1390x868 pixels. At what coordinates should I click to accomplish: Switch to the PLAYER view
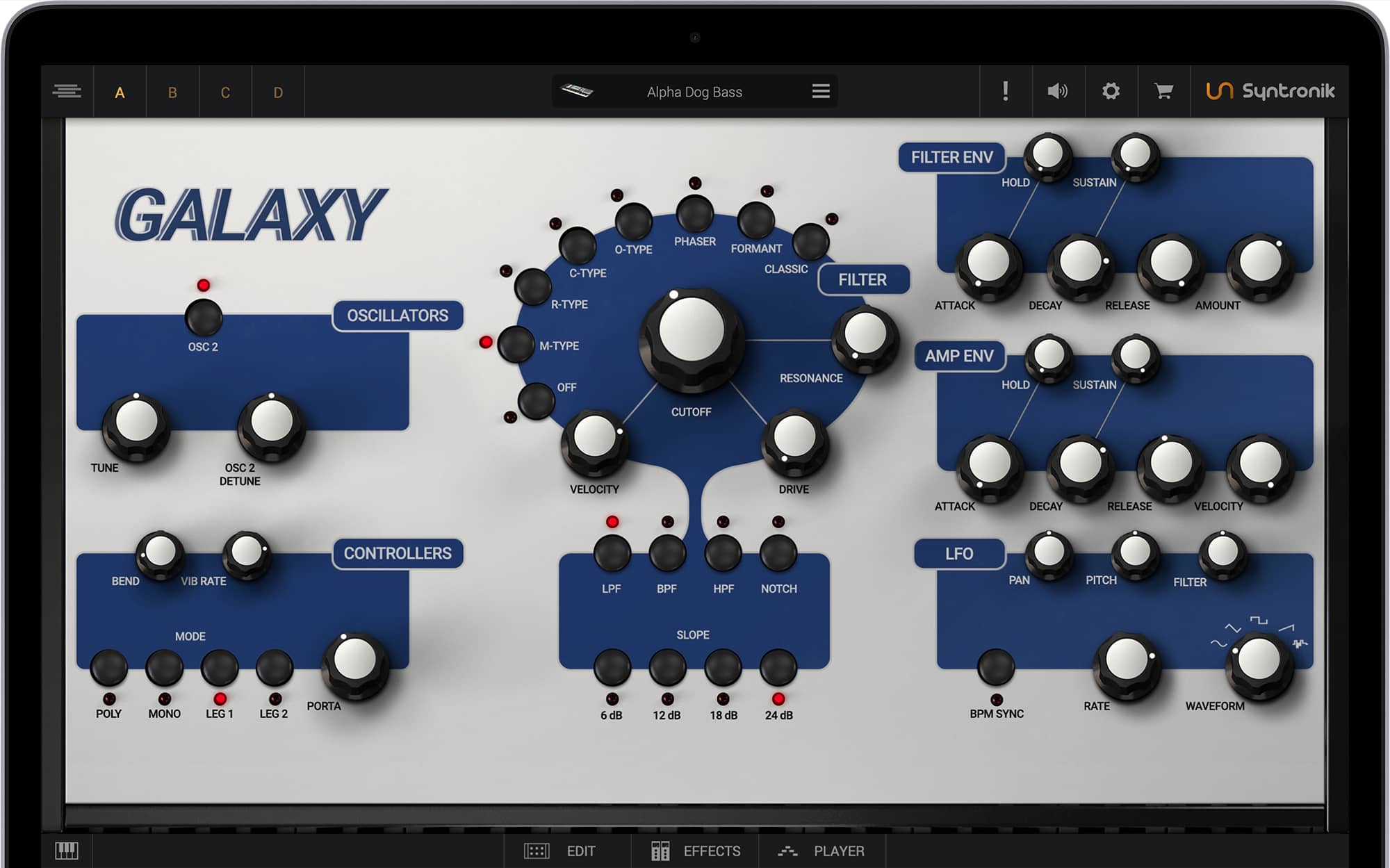coord(821,851)
